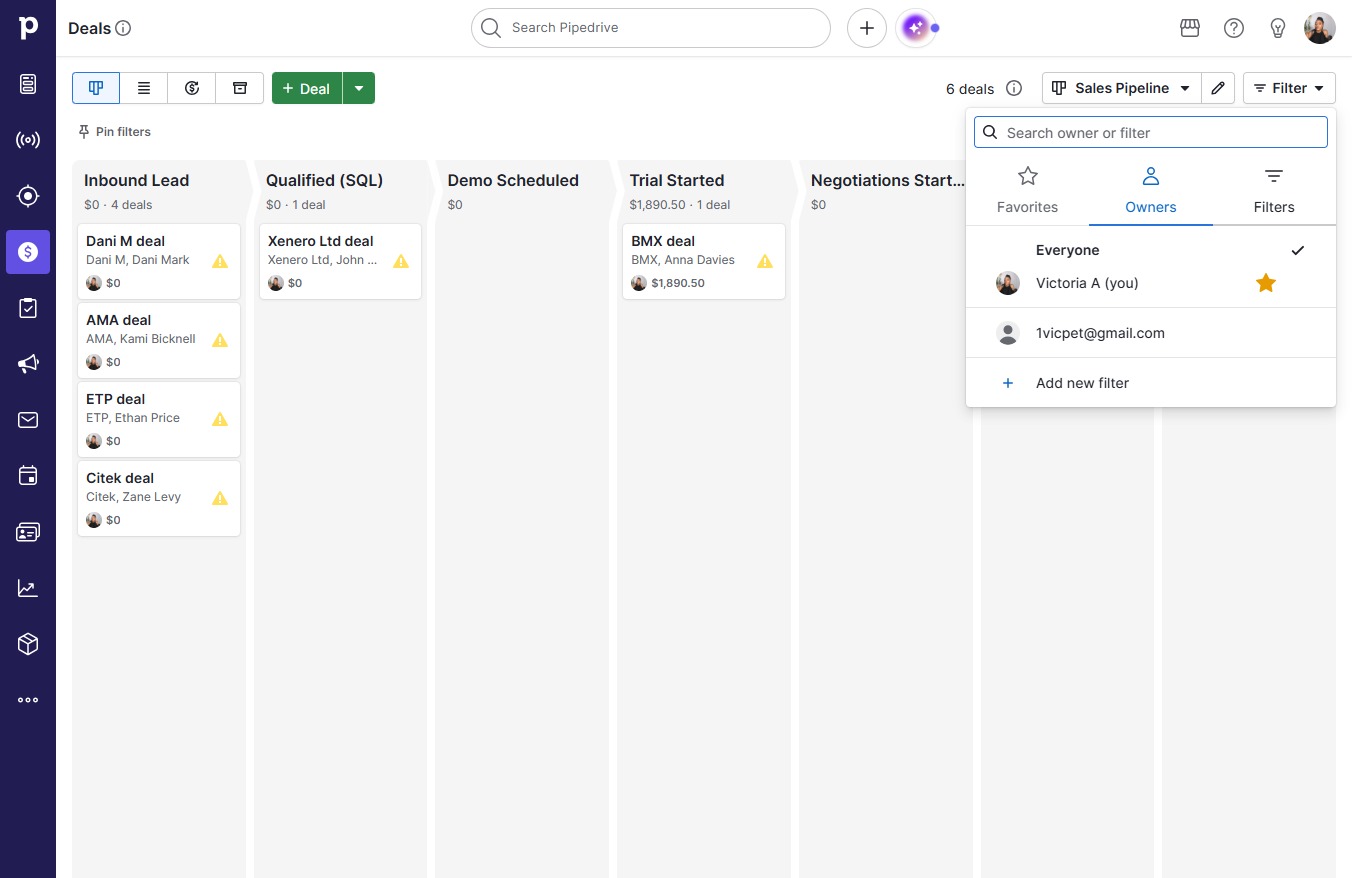Click the quick add plus button

coord(867,28)
